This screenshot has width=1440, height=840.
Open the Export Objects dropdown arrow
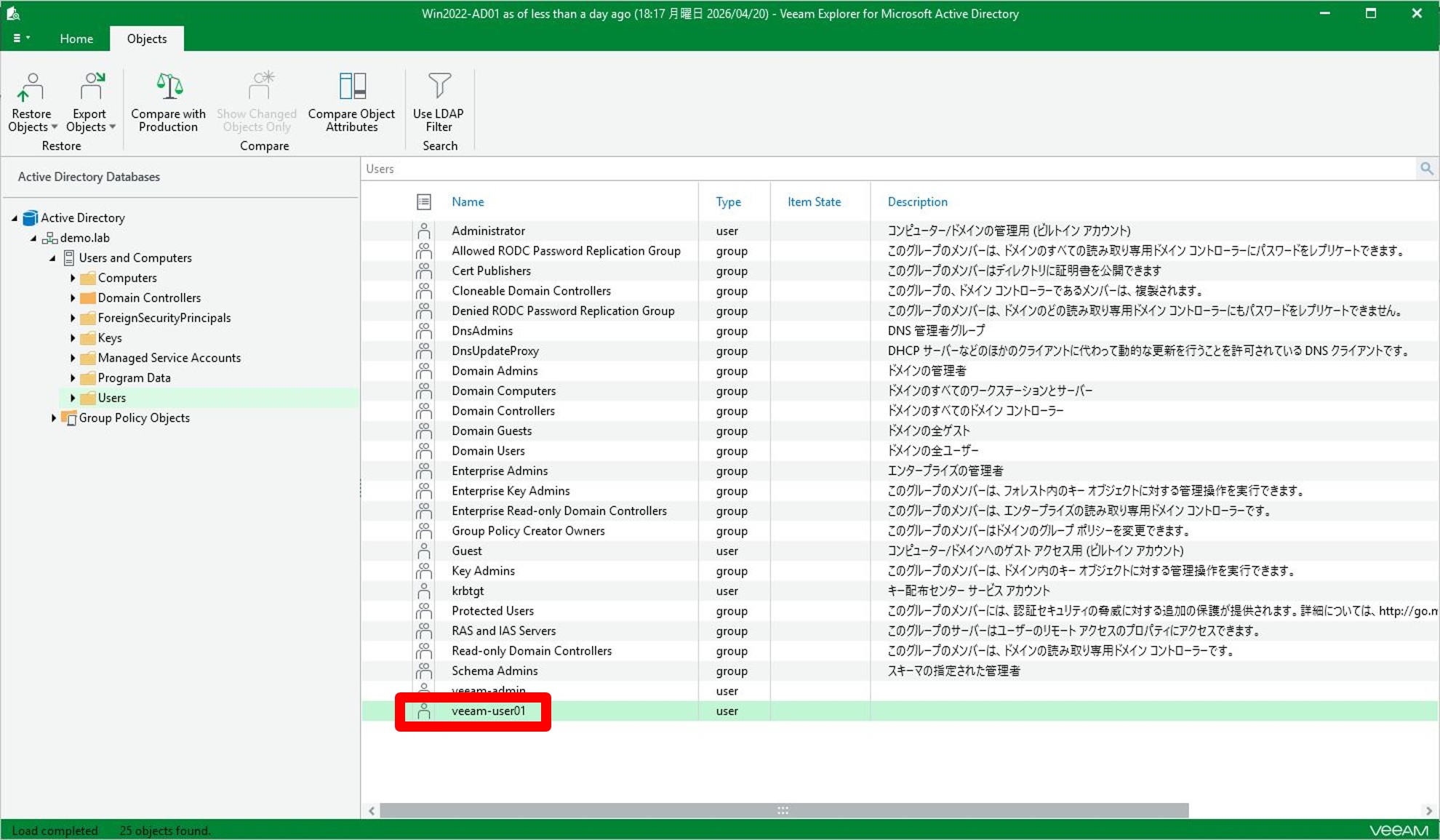pyautogui.click(x=113, y=127)
